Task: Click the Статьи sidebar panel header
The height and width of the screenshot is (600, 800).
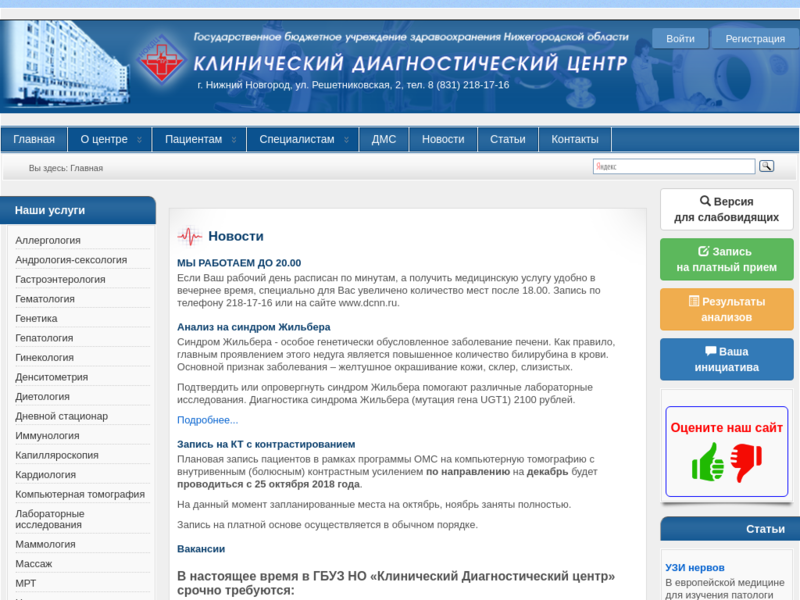Action: coord(730,529)
